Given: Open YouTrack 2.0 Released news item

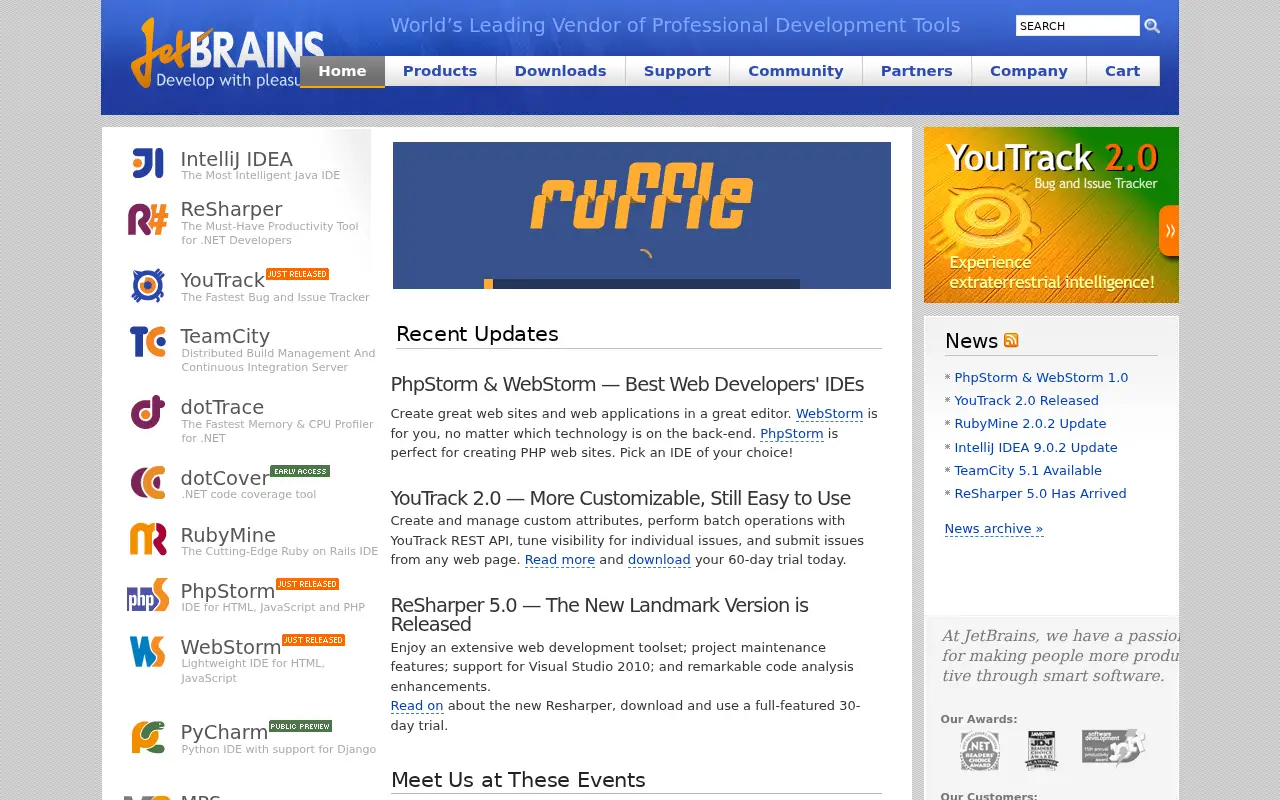Looking at the screenshot, I should pos(1027,400).
